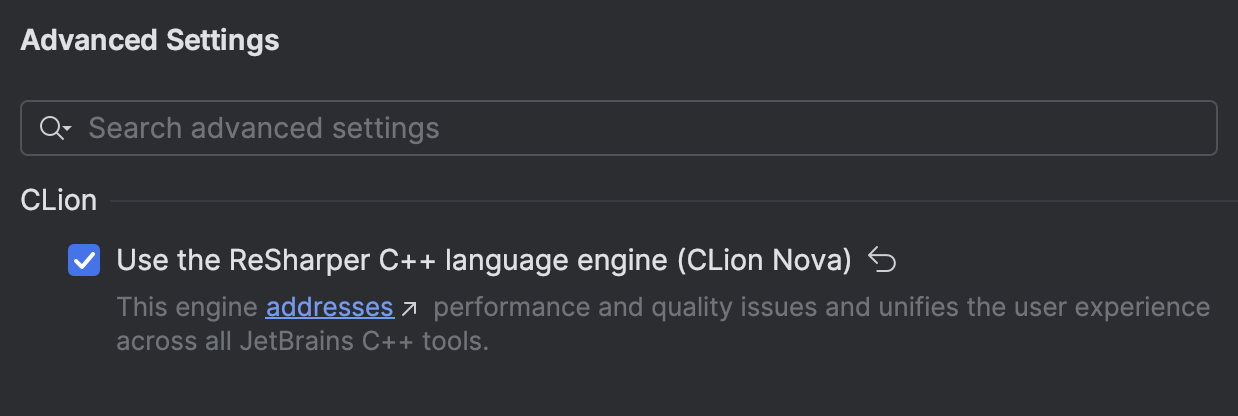The height and width of the screenshot is (416, 1238).
Task: Open search history via the magnifier's small arrow
Action: (66, 130)
